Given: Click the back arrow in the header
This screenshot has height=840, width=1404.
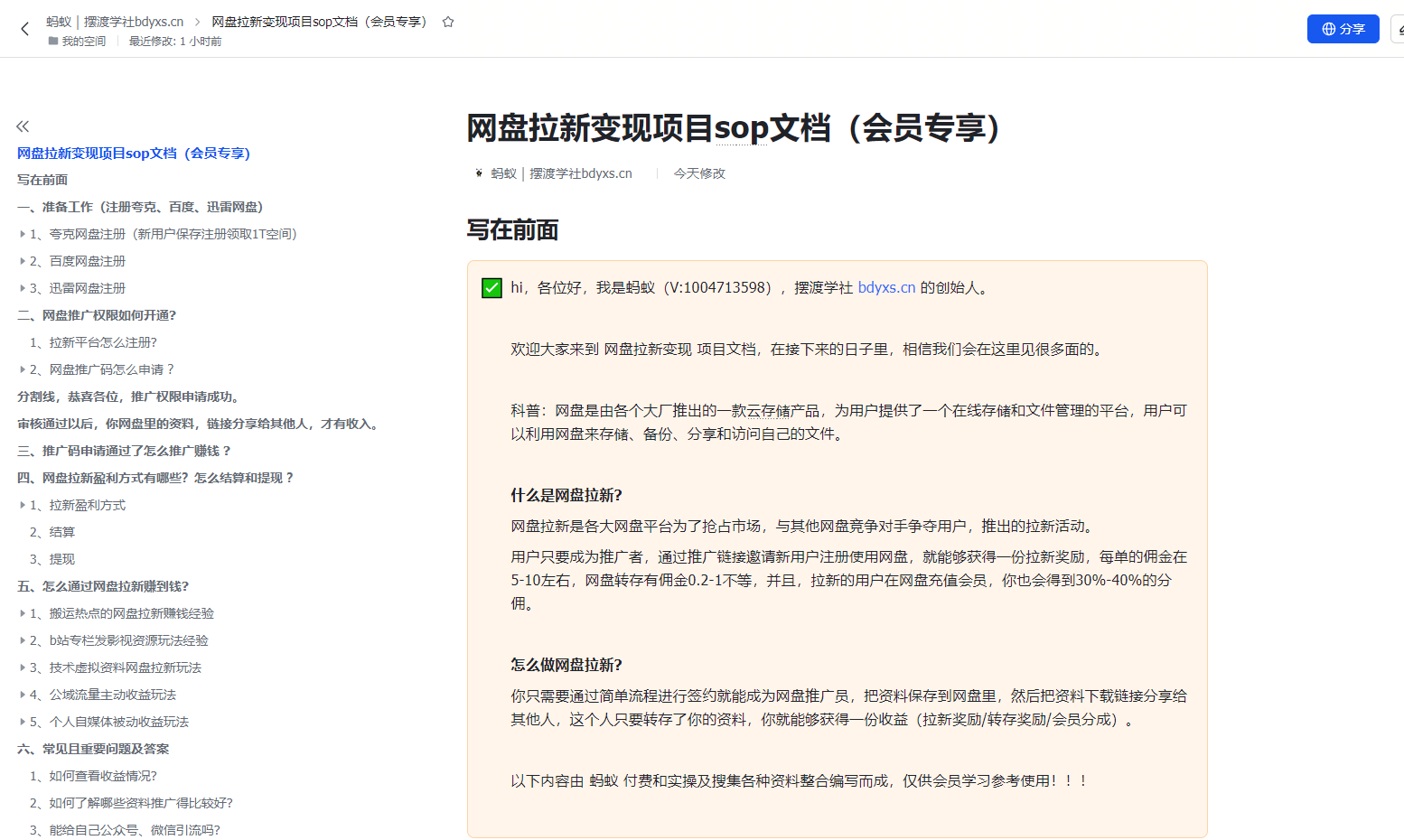Looking at the screenshot, I should pos(25,29).
